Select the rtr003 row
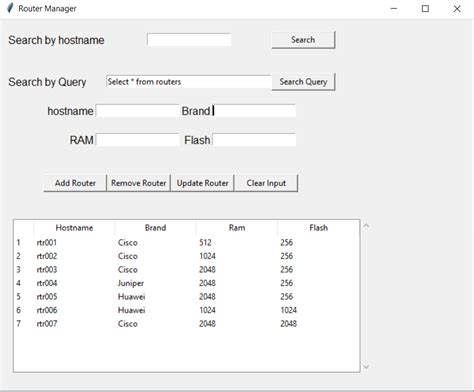474x392 pixels. pyautogui.click(x=187, y=269)
